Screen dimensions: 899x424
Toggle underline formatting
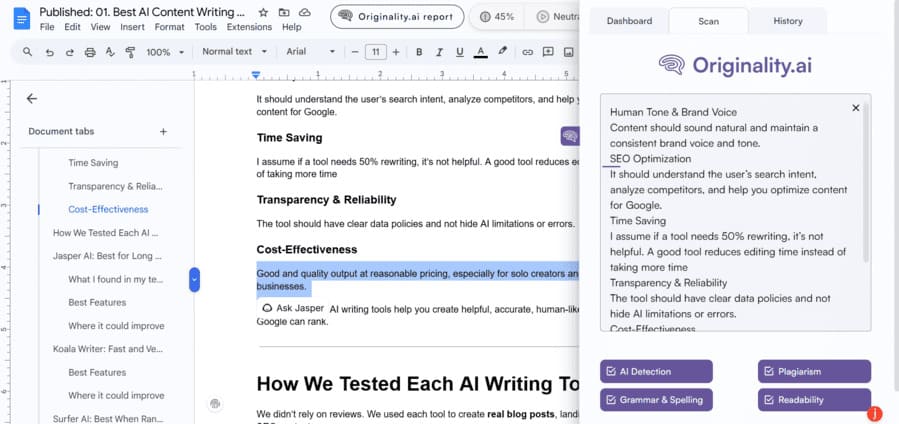pos(459,52)
